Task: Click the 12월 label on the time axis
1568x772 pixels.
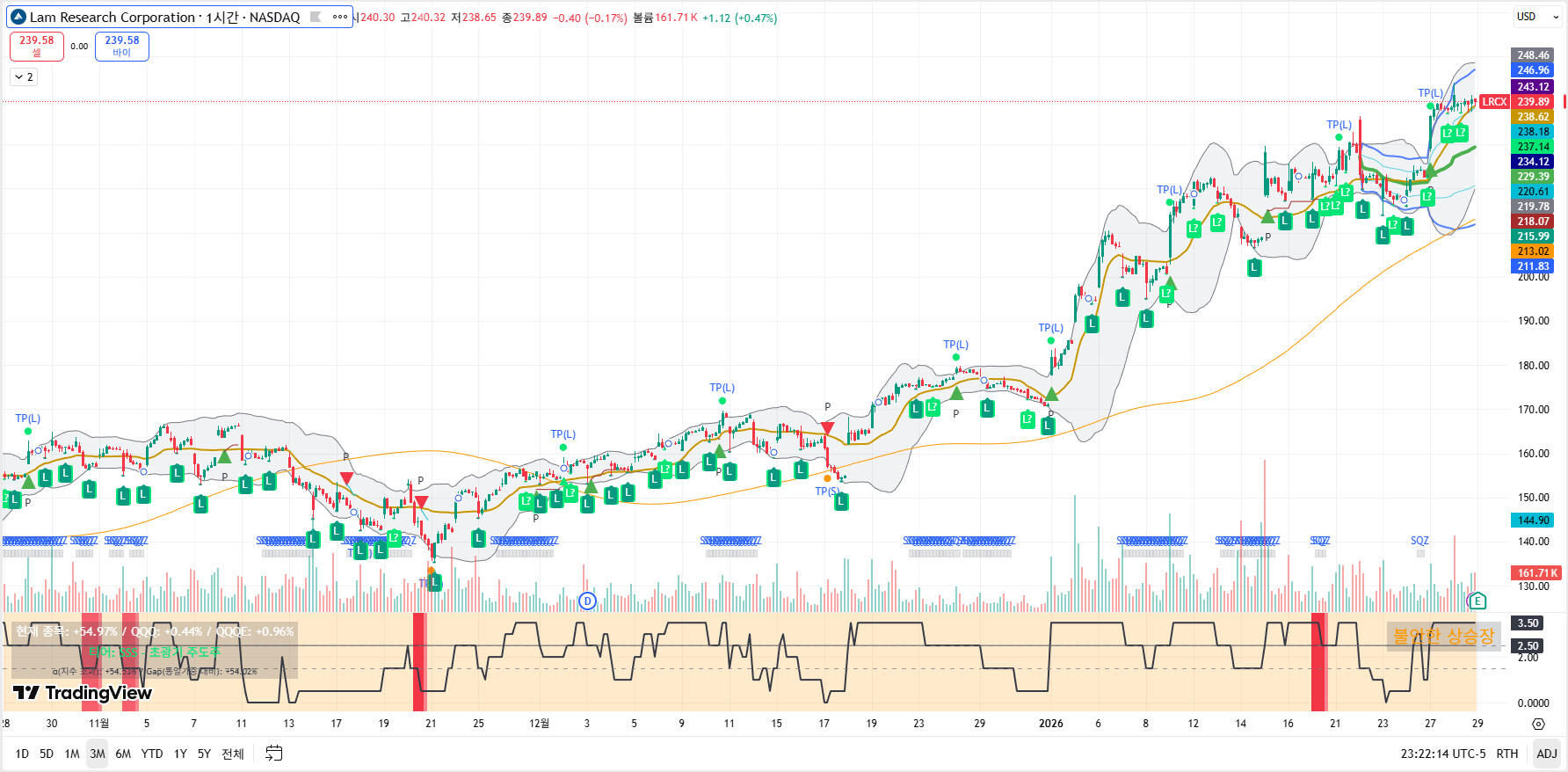Action: [x=539, y=724]
